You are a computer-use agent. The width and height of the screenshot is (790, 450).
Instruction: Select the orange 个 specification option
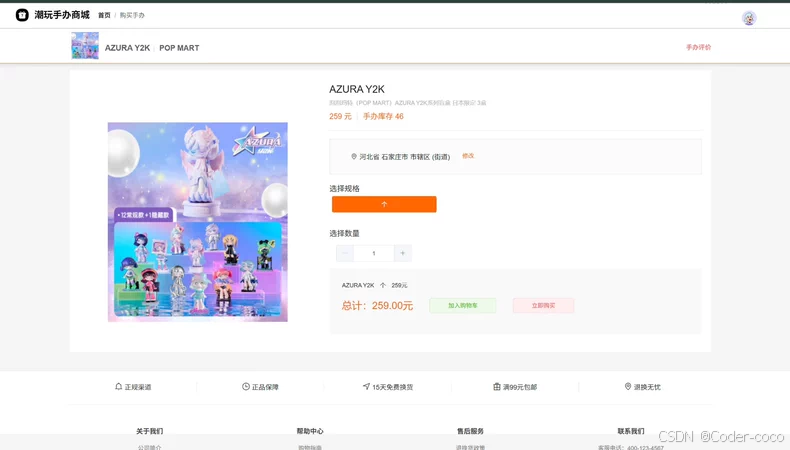pos(384,204)
